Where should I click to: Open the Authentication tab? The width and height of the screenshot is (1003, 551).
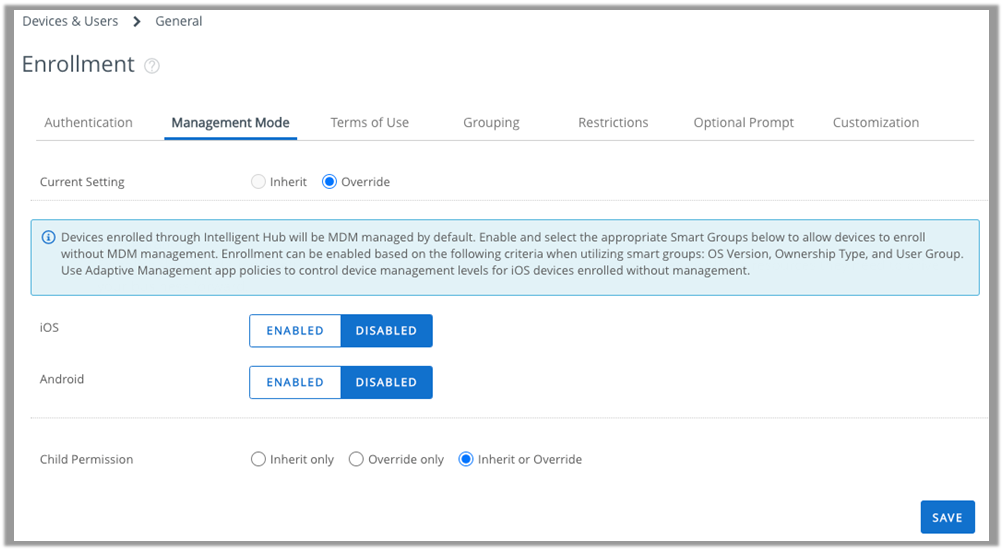pos(88,123)
